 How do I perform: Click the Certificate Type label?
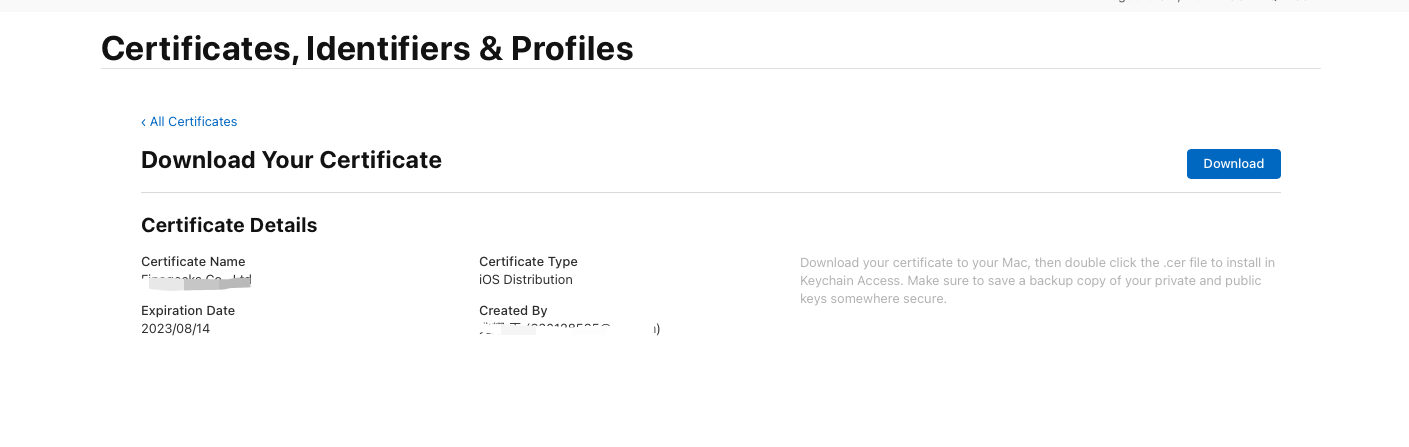point(528,262)
